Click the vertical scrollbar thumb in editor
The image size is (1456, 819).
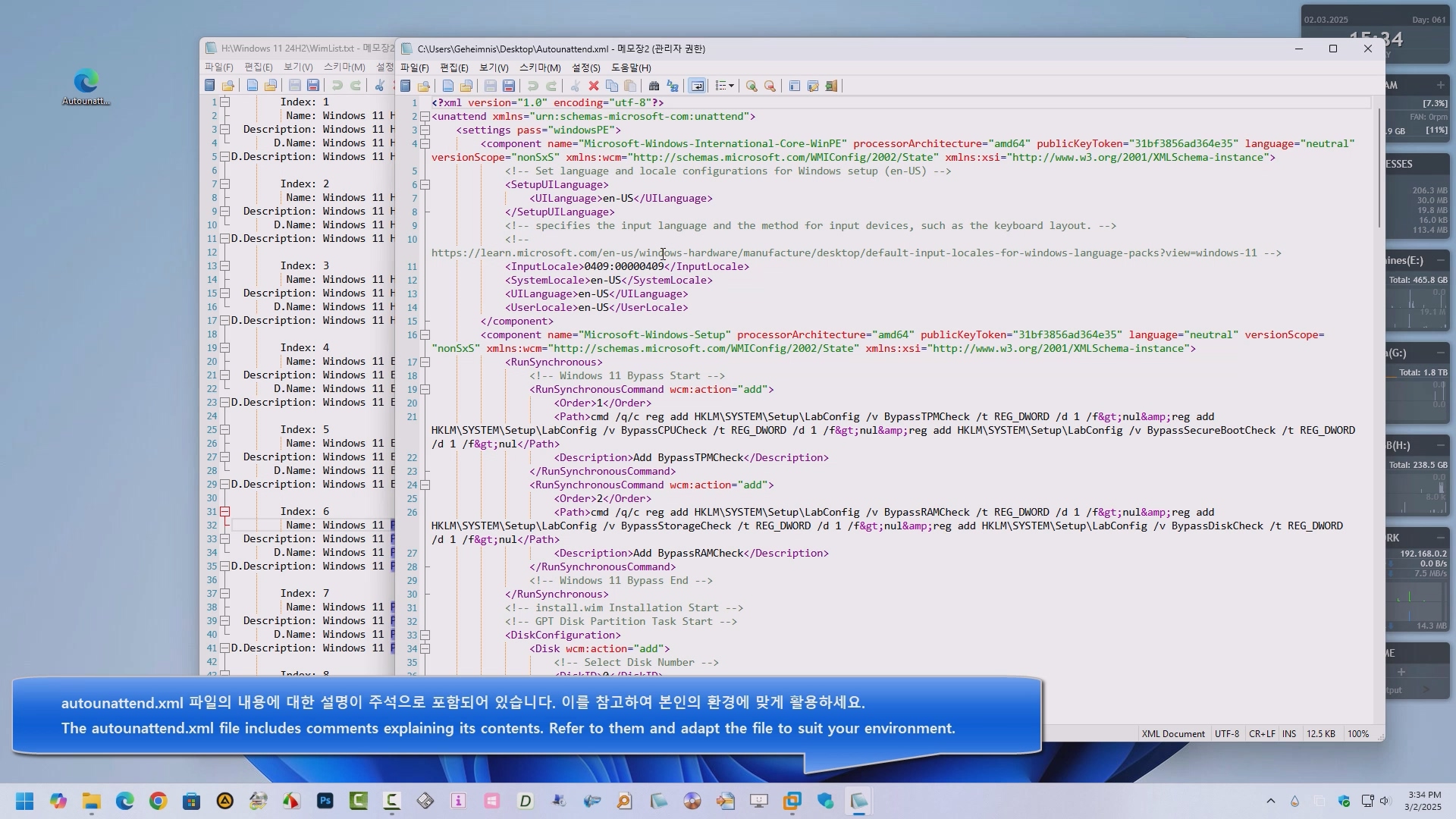click(x=1379, y=167)
